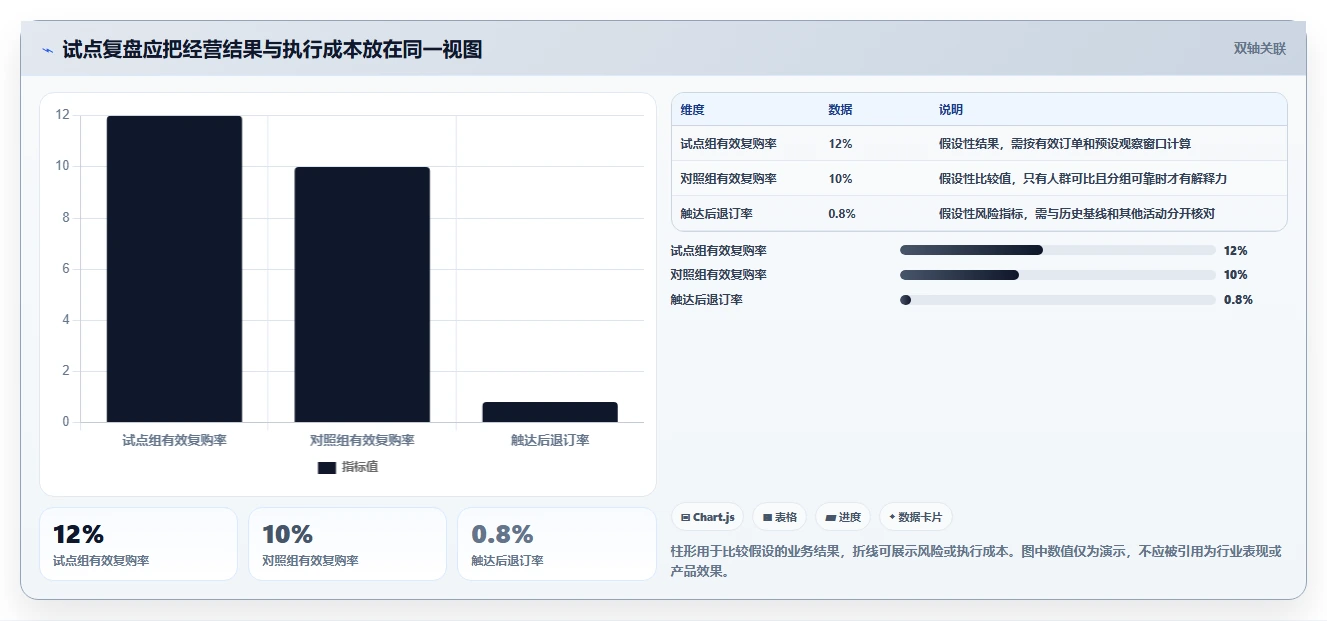Click the 触达后退订率 bar in chart

(x=550, y=412)
